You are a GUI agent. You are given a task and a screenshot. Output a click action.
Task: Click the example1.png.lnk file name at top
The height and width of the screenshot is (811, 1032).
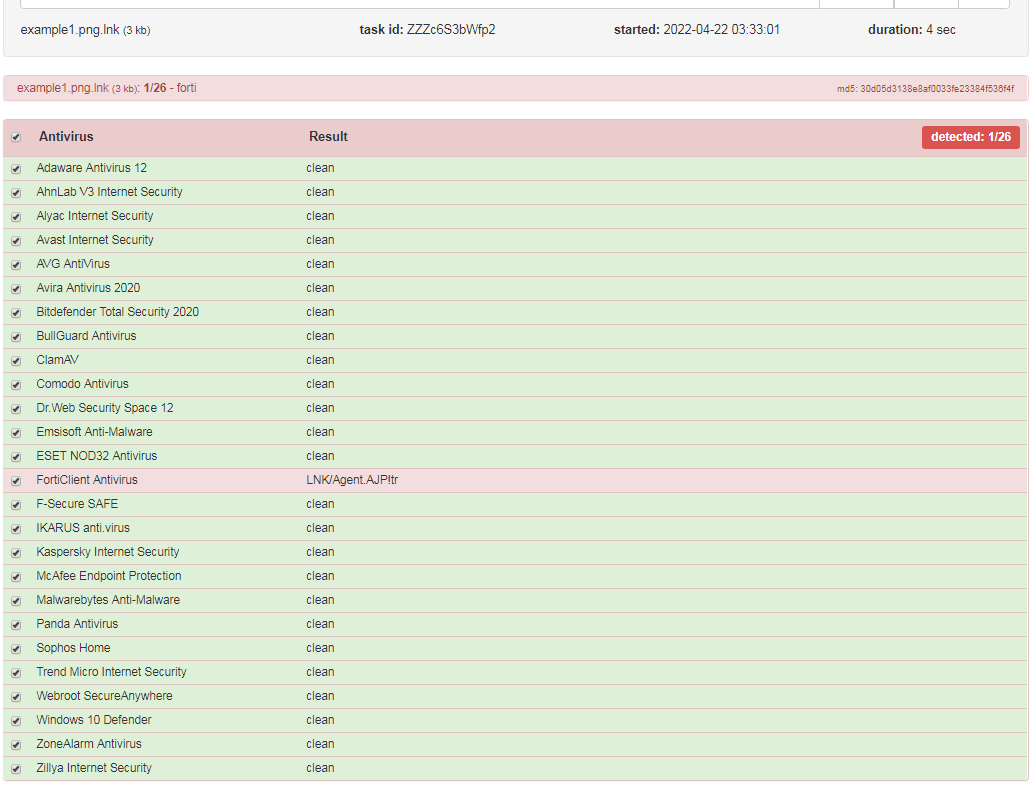pyautogui.click(x=70, y=30)
